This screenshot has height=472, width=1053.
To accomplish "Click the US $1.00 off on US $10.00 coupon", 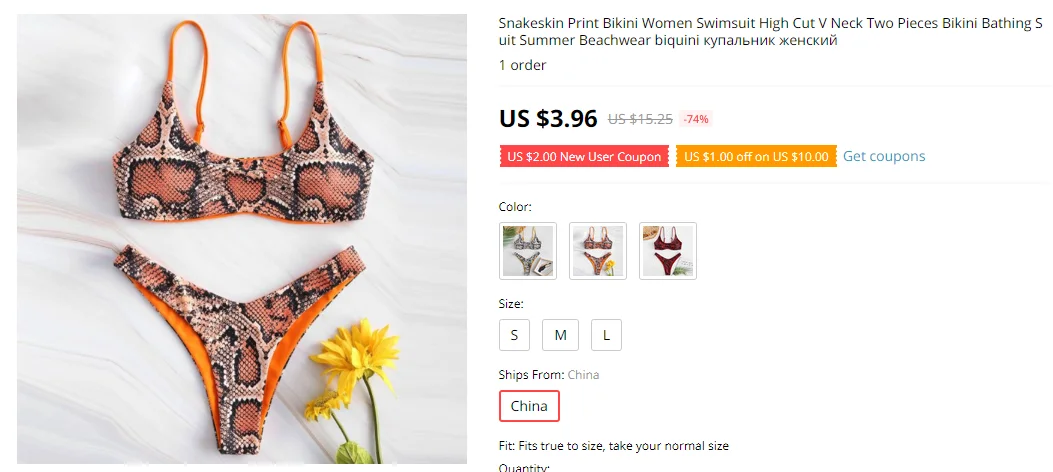I will pyautogui.click(x=756, y=156).
